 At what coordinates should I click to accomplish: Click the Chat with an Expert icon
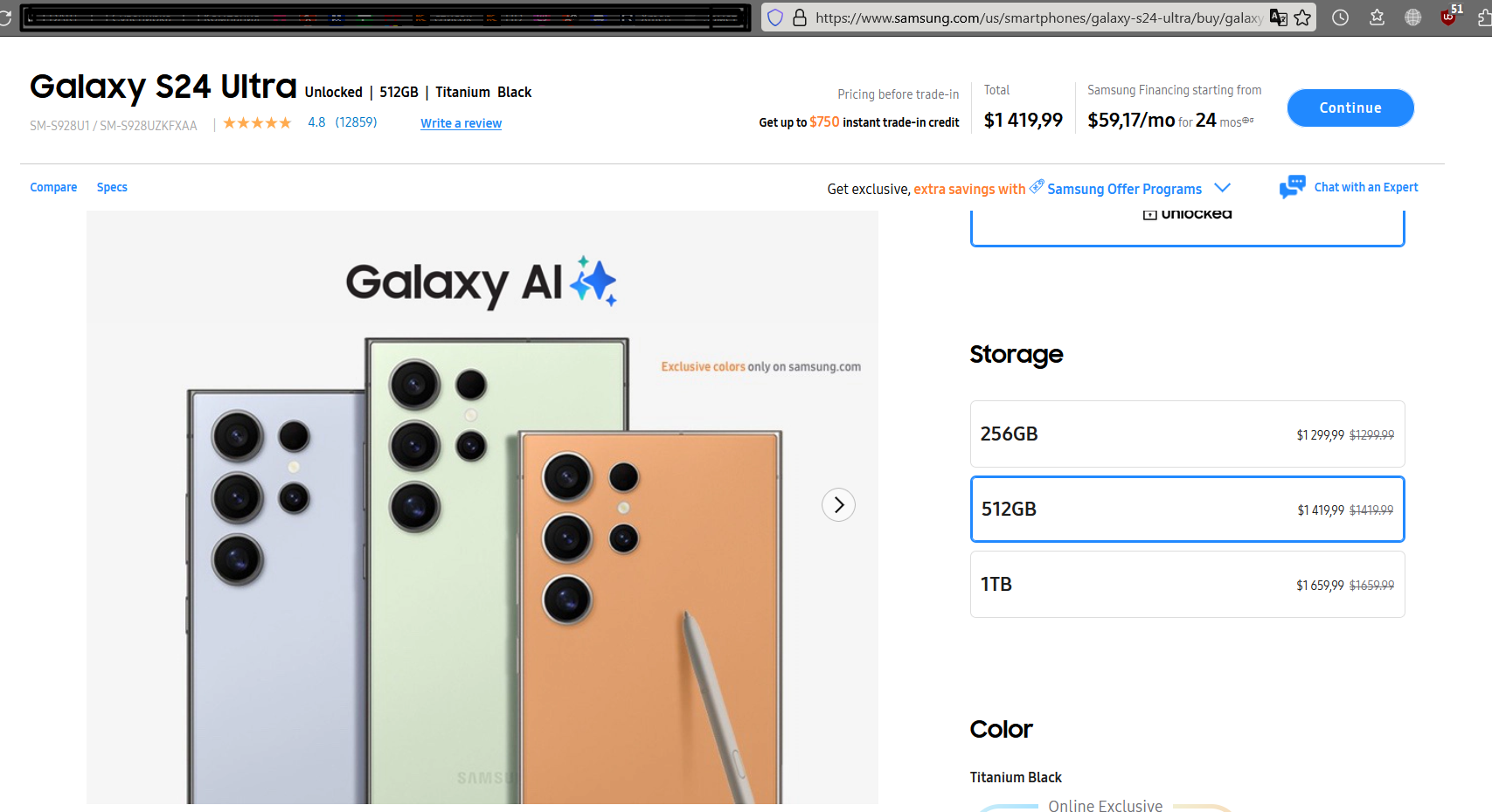point(1292,186)
